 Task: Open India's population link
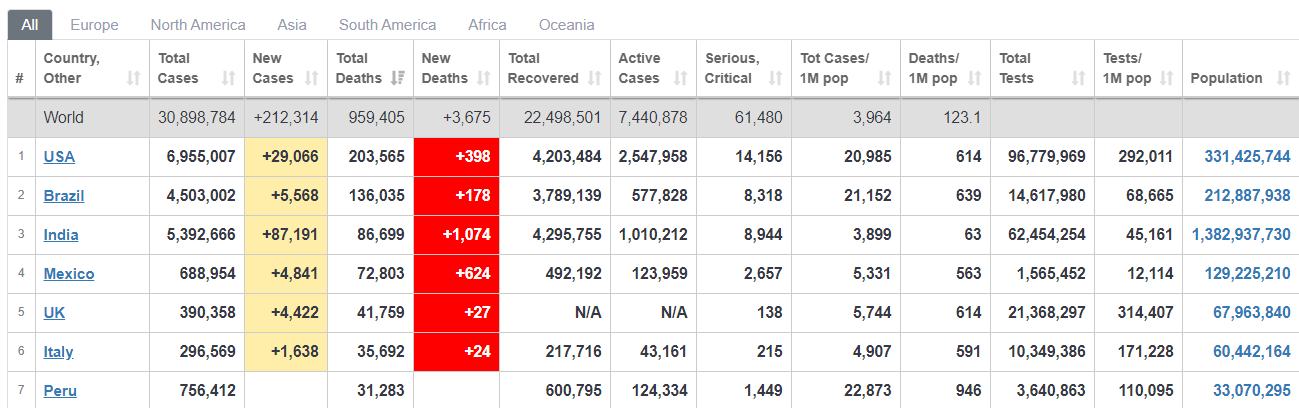[1241, 235]
